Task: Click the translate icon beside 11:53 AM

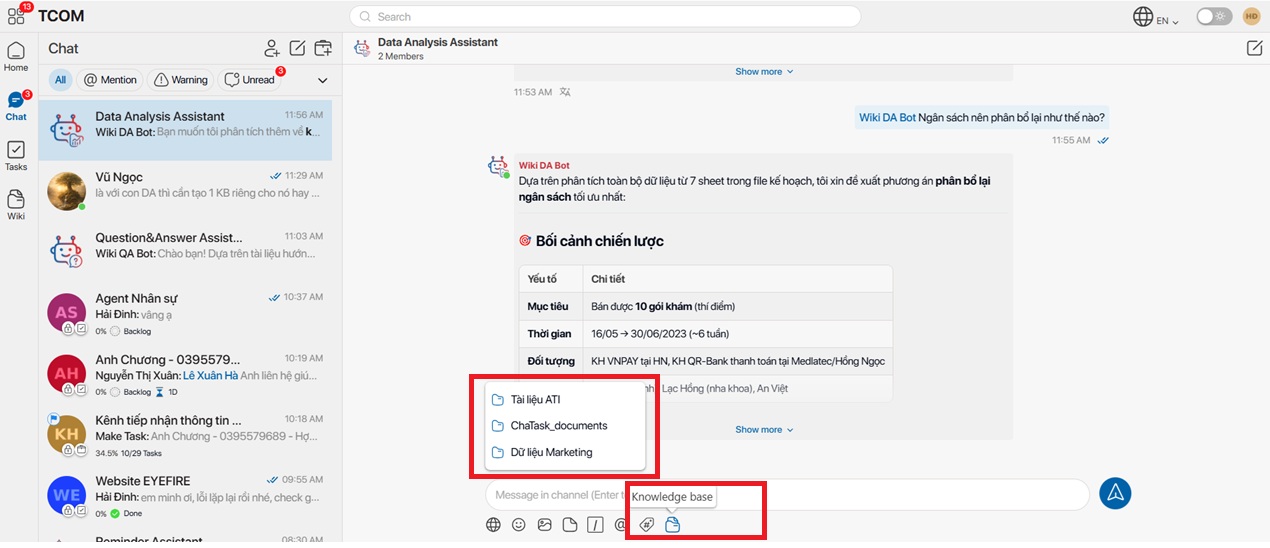Action: click(x=565, y=92)
